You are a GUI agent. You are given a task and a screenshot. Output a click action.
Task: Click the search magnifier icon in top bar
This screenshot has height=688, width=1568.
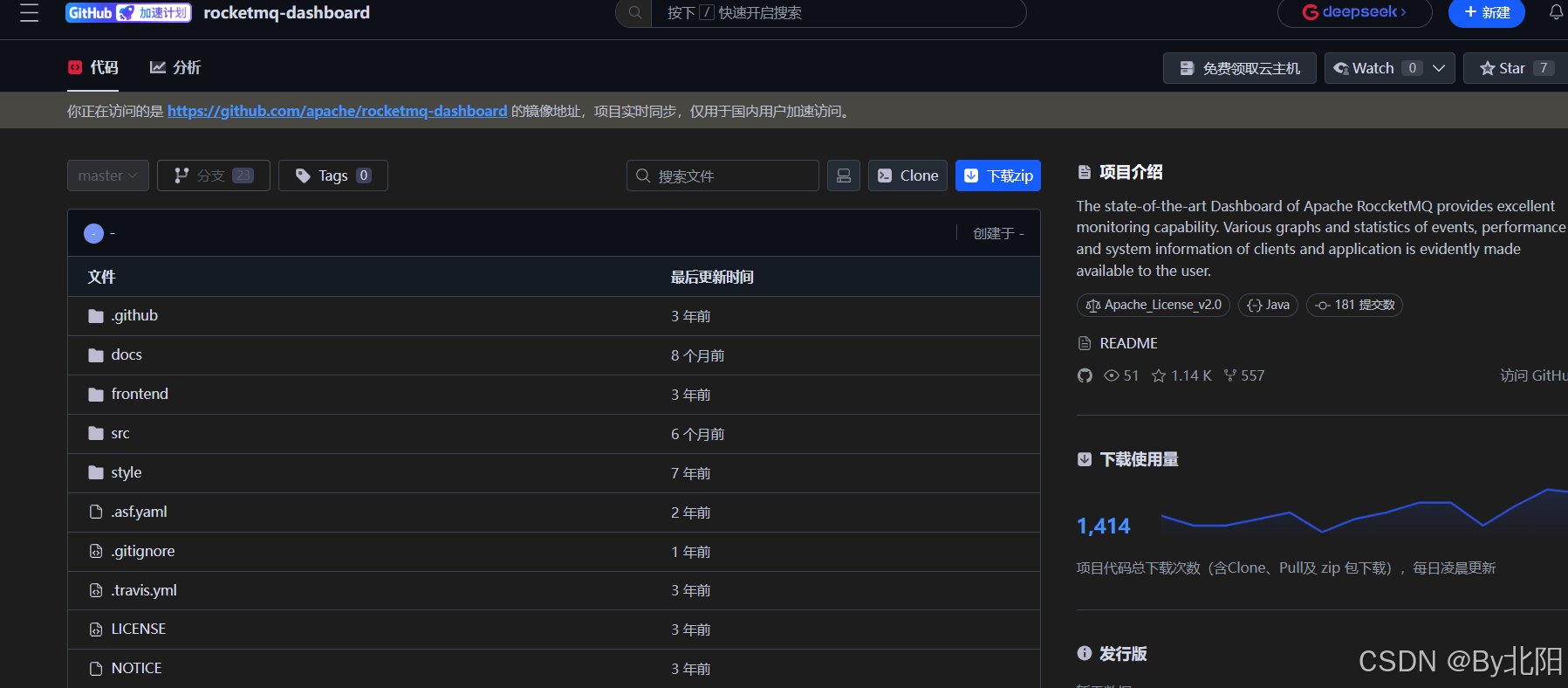point(634,13)
